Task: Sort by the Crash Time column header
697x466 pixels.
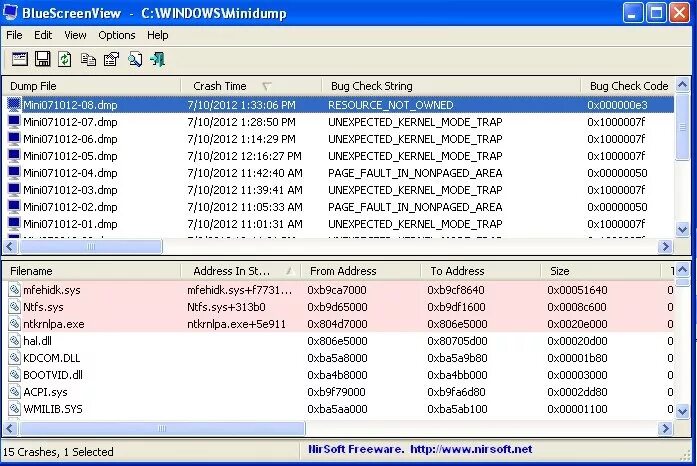Action: pos(251,86)
